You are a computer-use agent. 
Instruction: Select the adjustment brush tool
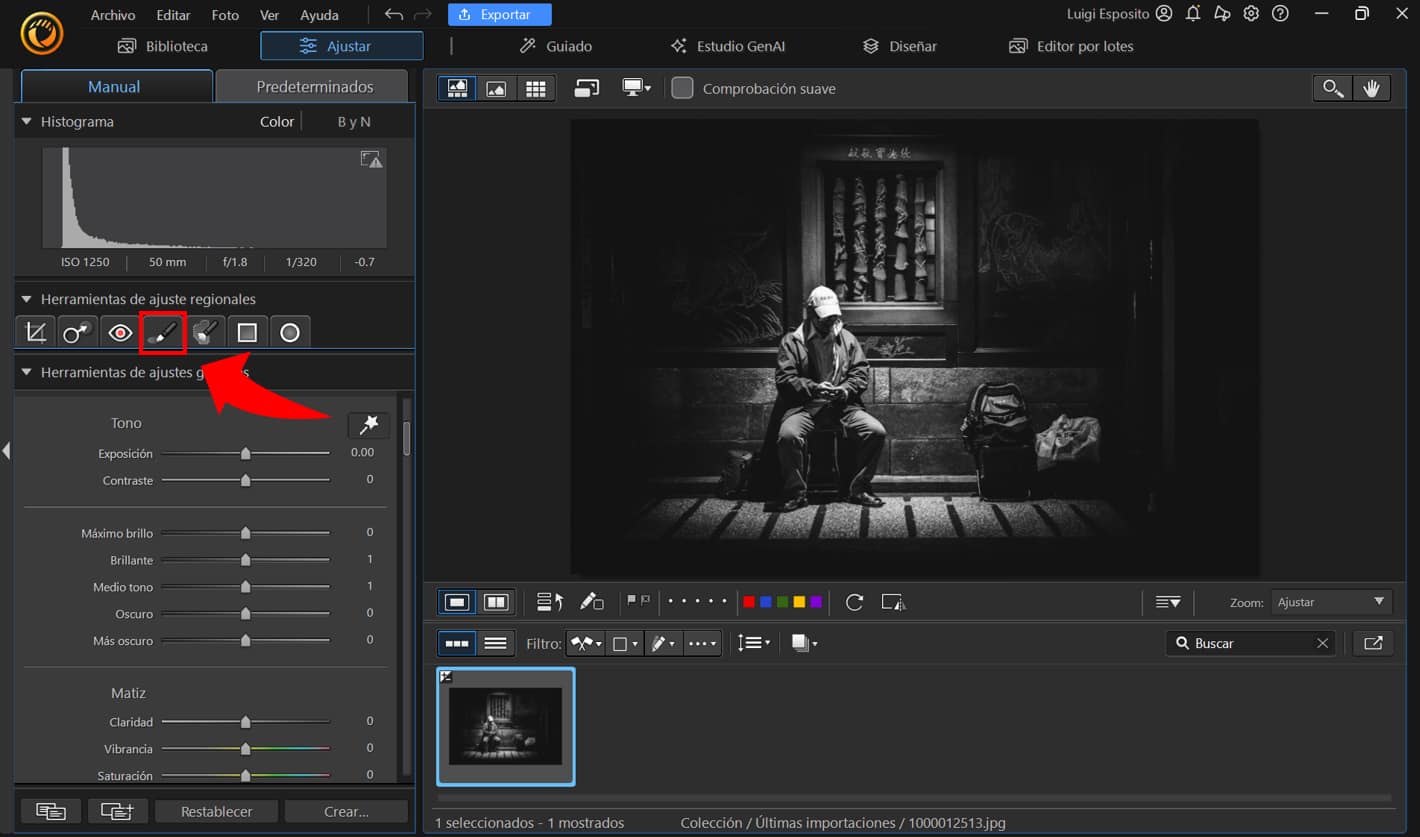162,332
